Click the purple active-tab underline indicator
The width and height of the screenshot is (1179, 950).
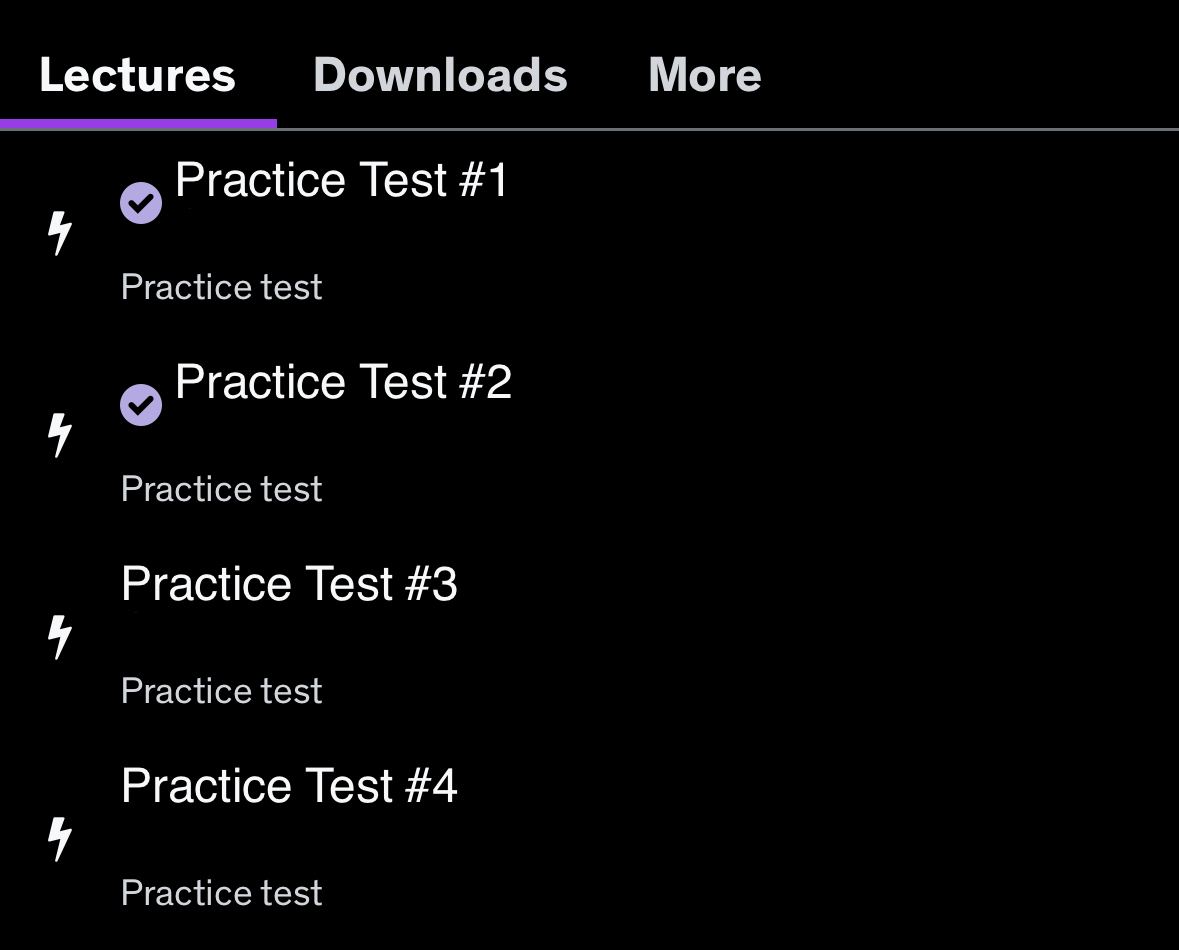[138, 124]
